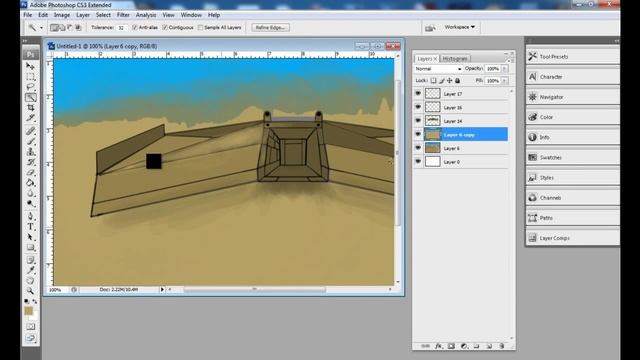The width and height of the screenshot is (640, 360).
Task: Hide Layer 16 with eye icon
Action: click(418, 107)
